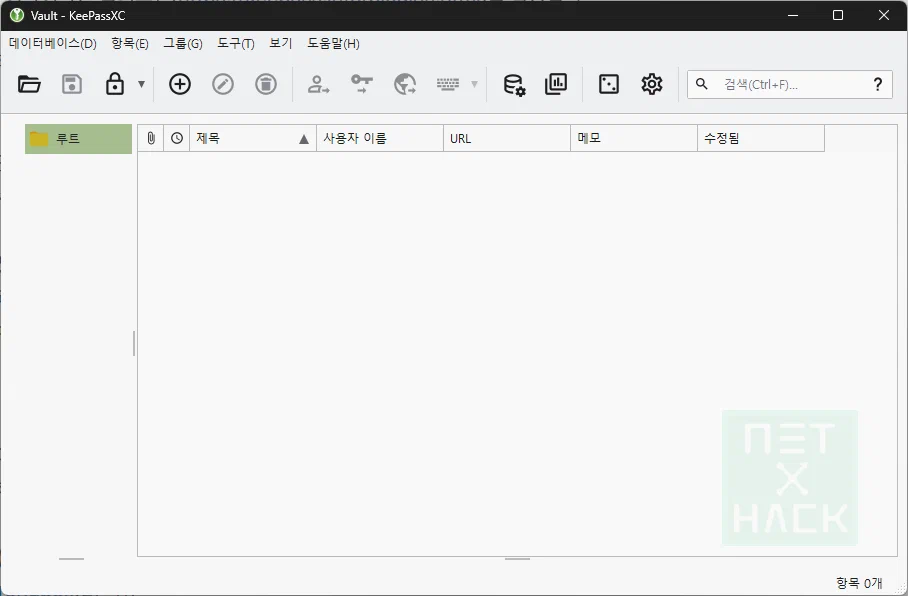Lock the database using padlock icon
Viewport: 908px width, 596px height.
tap(115, 85)
